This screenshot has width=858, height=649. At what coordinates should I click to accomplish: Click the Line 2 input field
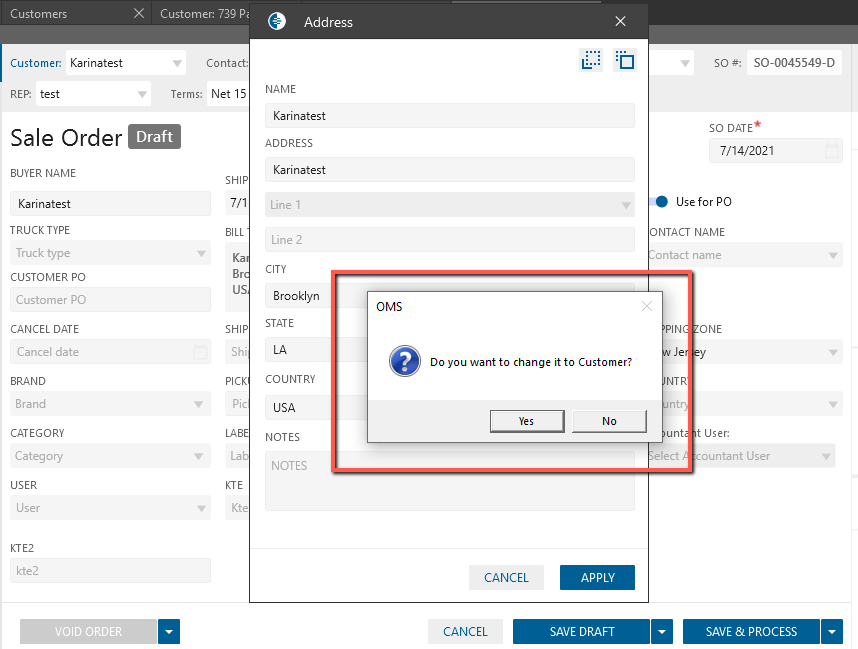[450, 240]
